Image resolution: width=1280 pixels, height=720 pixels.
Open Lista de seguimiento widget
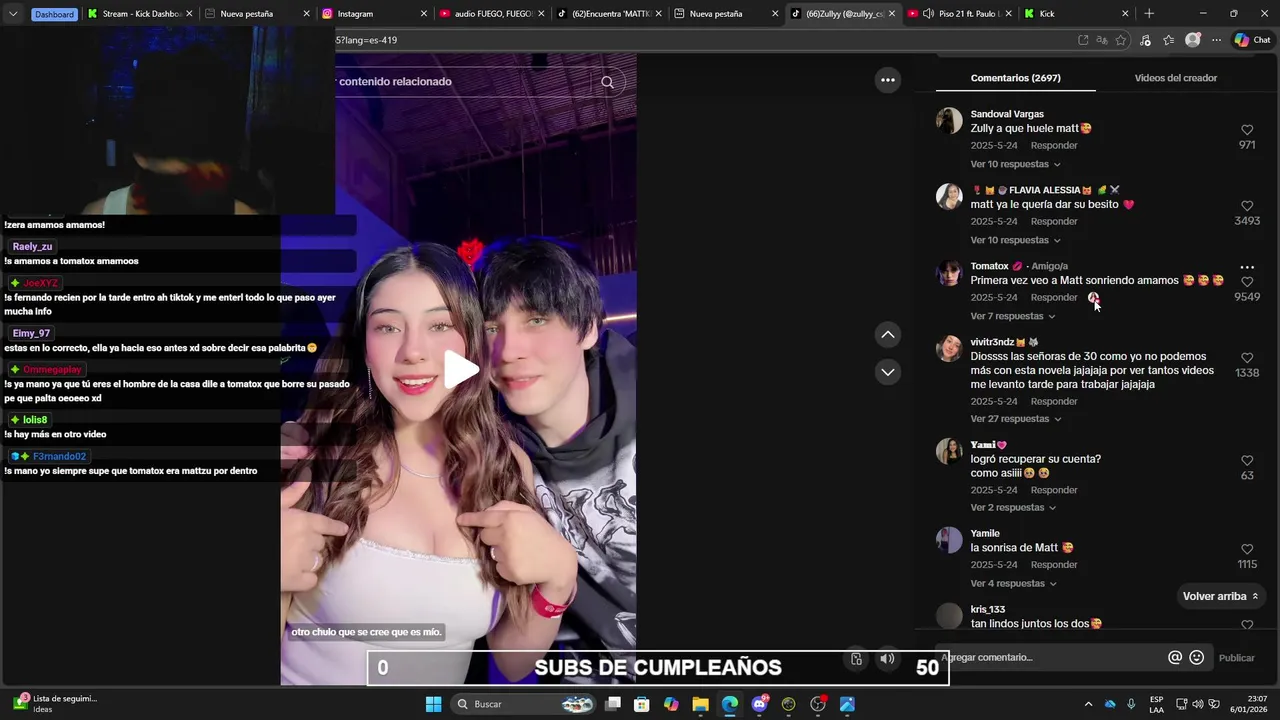(x=55, y=704)
